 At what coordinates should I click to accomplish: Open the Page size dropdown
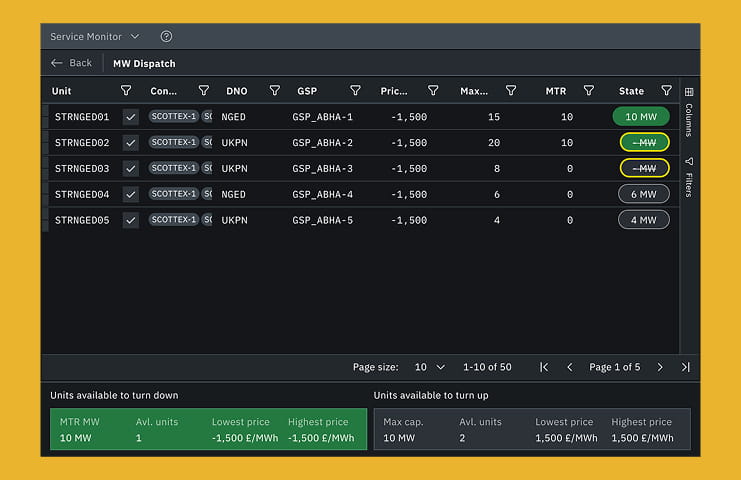(x=429, y=367)
